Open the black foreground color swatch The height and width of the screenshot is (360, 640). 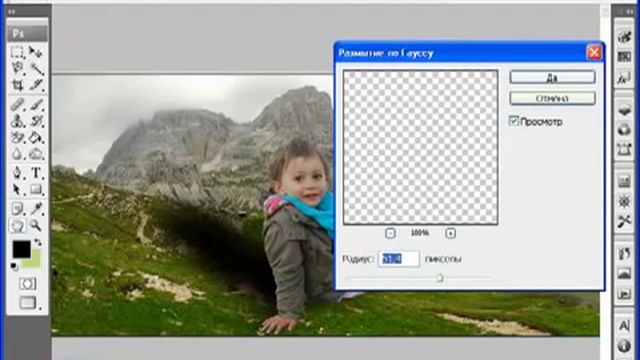point(21,249)
